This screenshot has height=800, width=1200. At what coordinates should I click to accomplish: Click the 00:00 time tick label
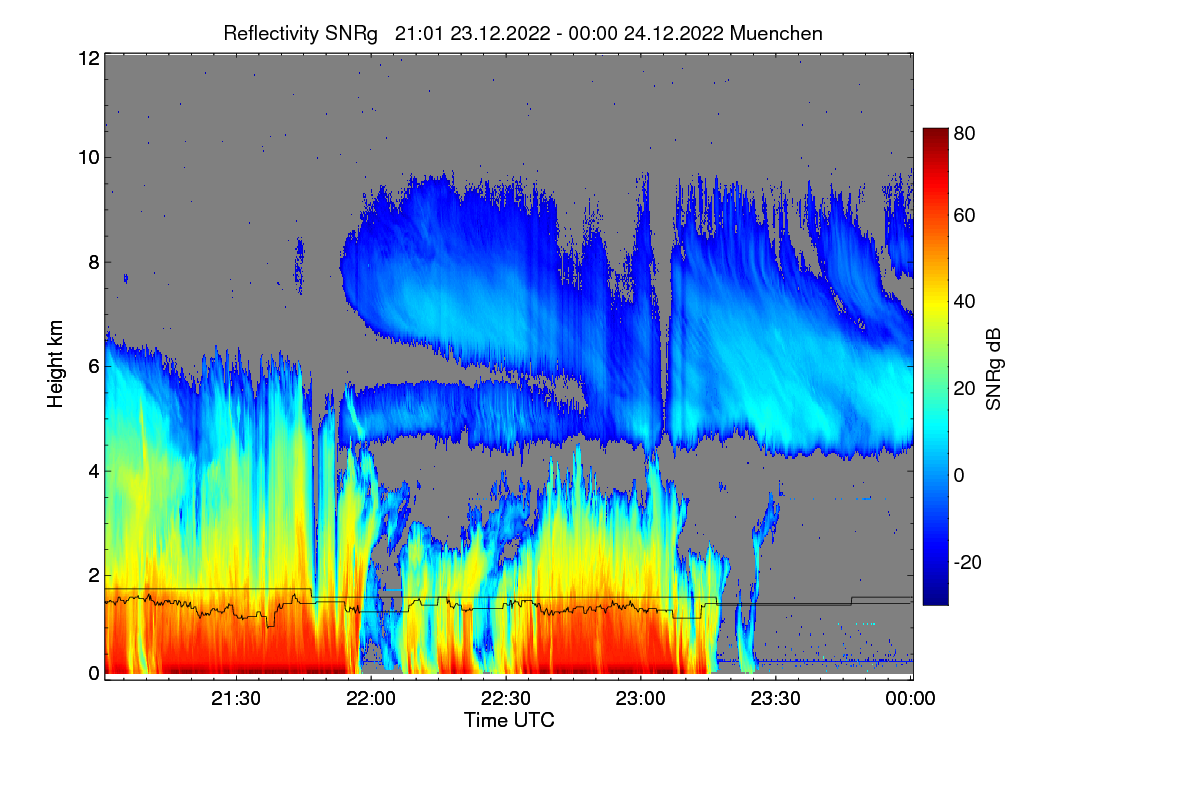pos(911,699)
